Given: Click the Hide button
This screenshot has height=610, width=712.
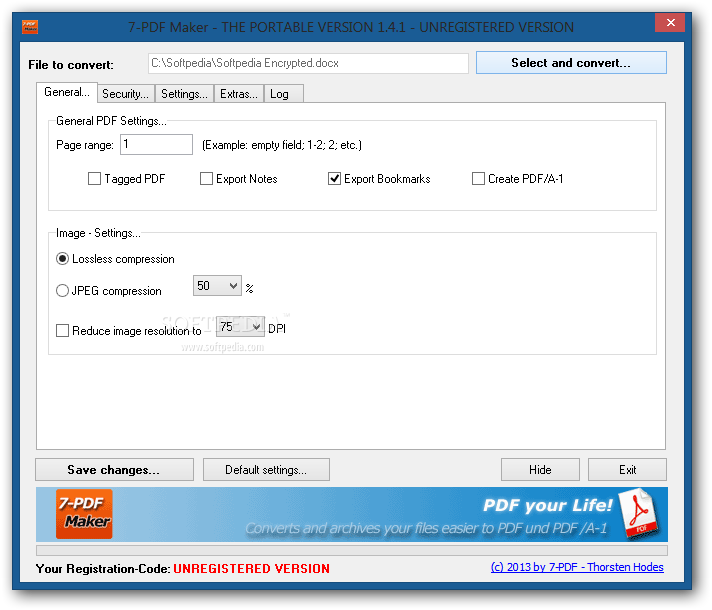Looking at the screenshot, I should click(x=540, y=470).
